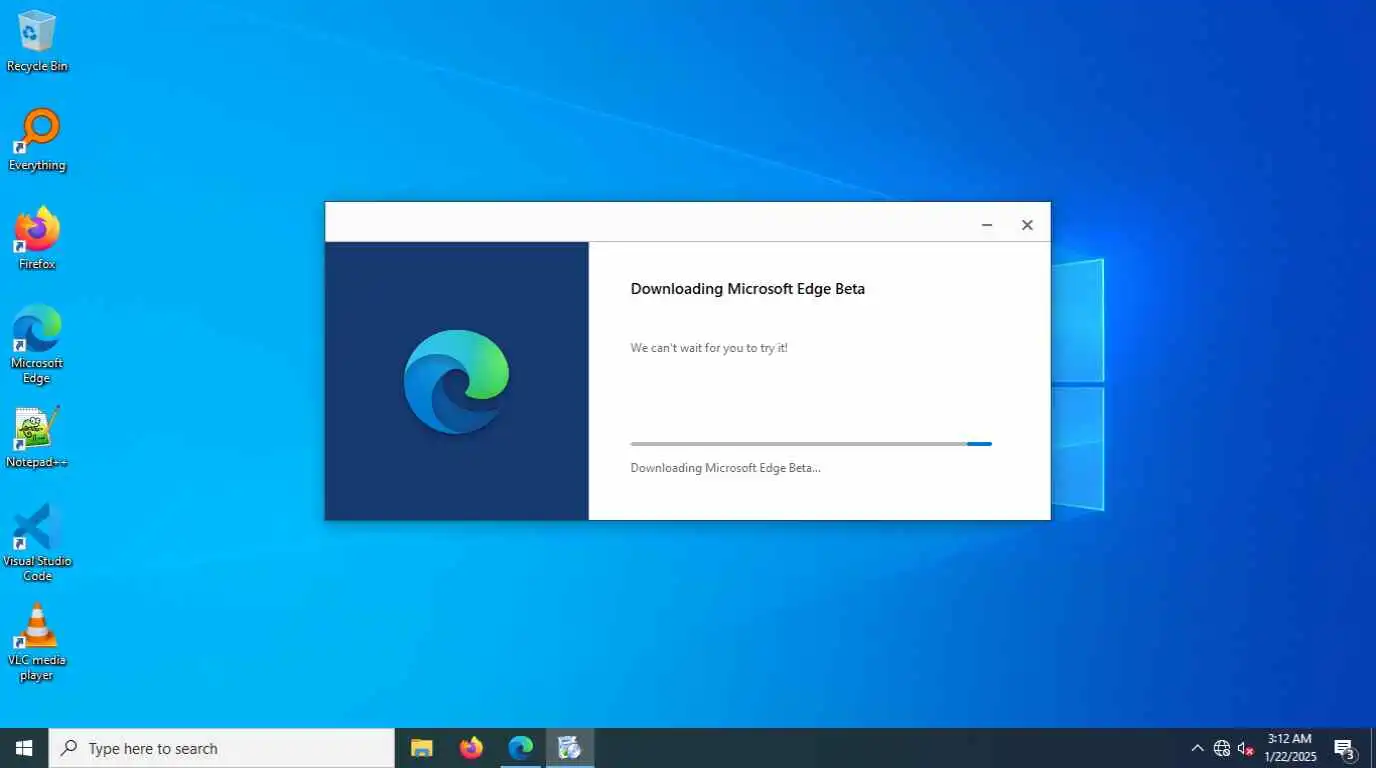Screen dimensions: 1376x768
Task: Minimize the Edge Beta installer window
Action: pos(987,225)
